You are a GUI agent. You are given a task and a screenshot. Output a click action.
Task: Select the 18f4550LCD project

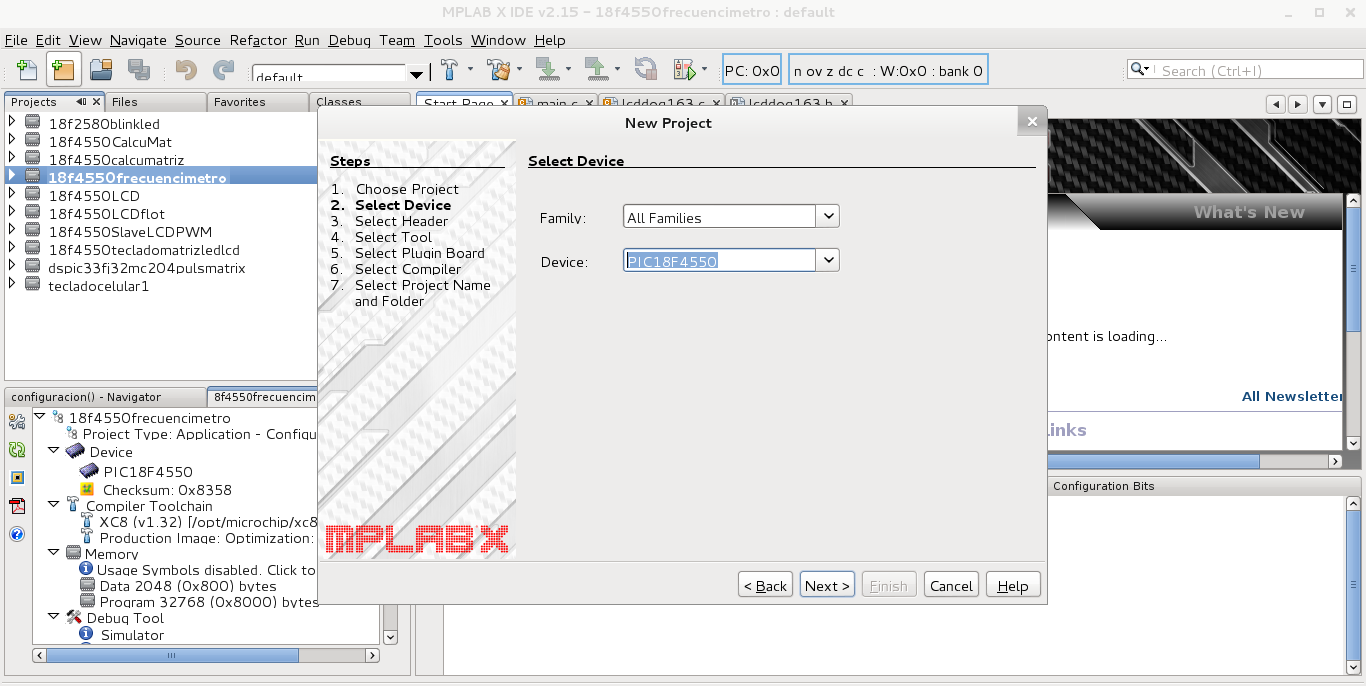pyautogui.click(x=94, y=195)
